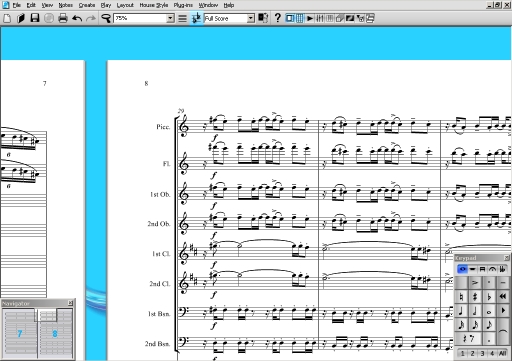The image size is (512, 361).
Task: Click the staccato dot button on the Keypad
Action: tap(489, 283)
